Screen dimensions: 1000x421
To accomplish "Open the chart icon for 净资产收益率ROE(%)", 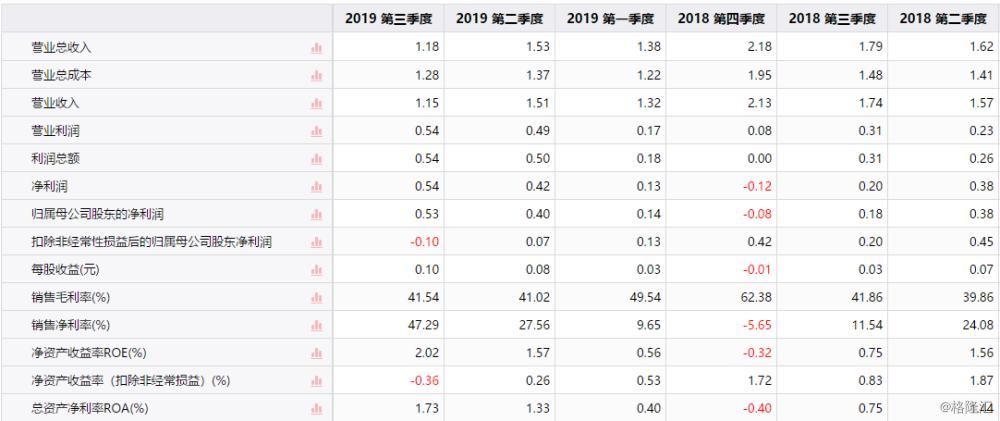I will [316, 352].
